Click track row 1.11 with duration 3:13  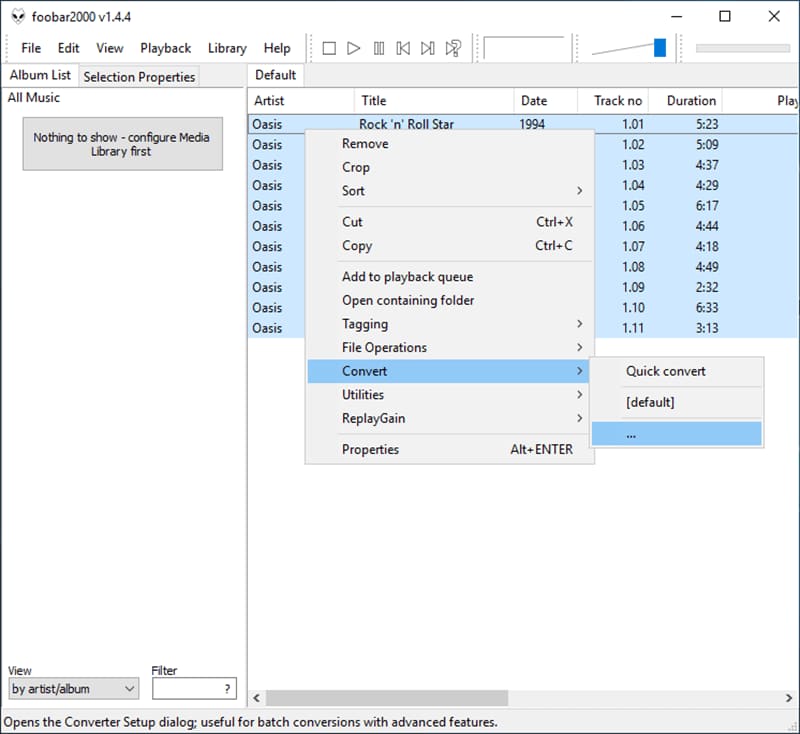696,328
